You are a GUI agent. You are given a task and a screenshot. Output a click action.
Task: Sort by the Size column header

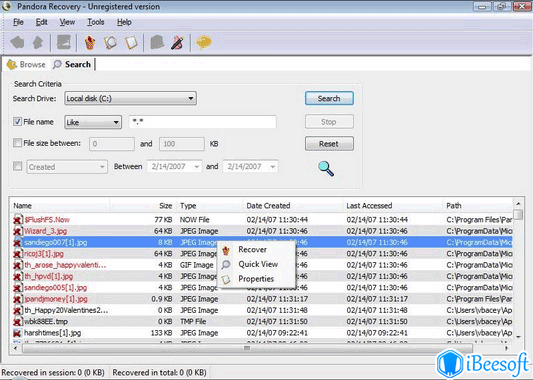tap(143, 206)
